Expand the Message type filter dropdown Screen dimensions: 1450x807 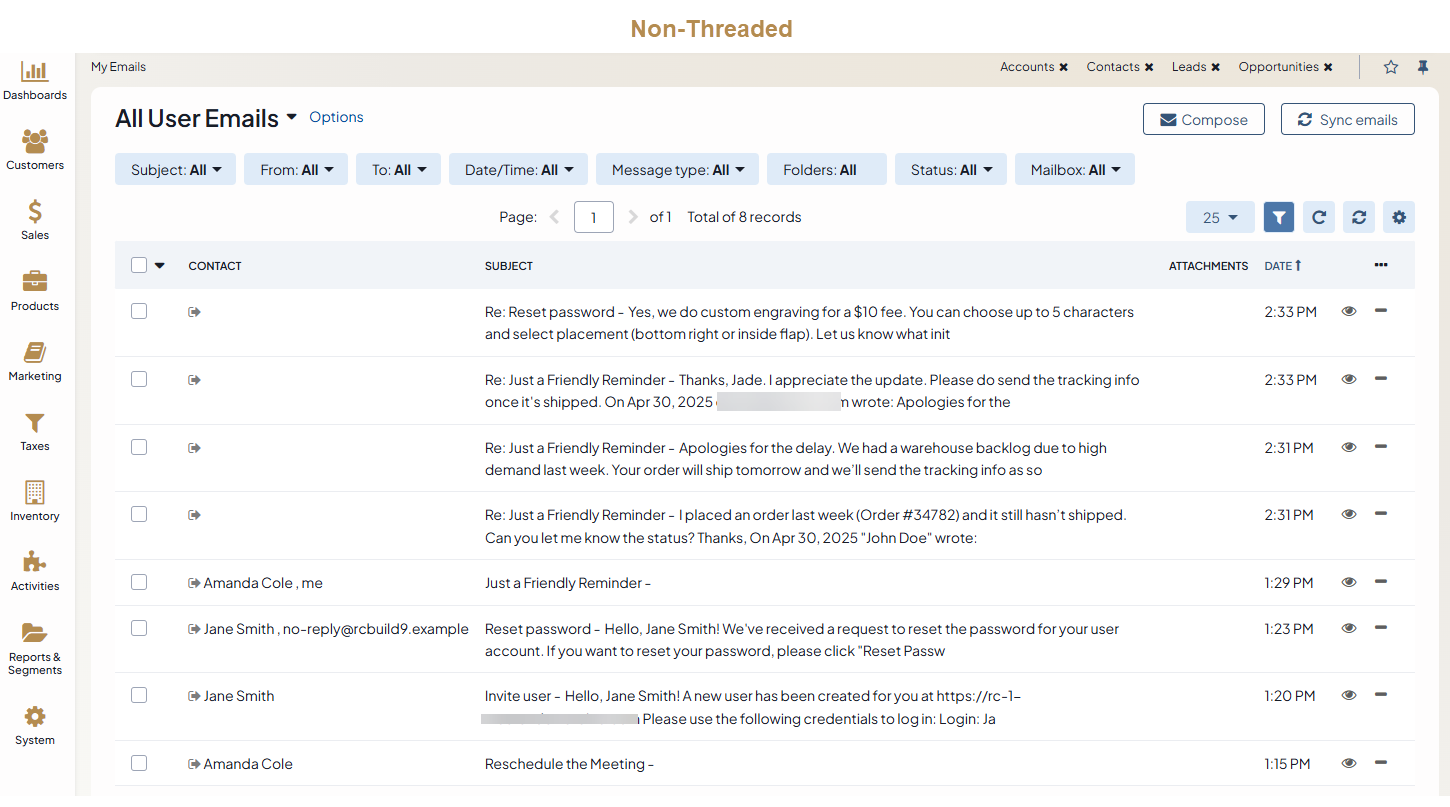click(x=677, y=170)
